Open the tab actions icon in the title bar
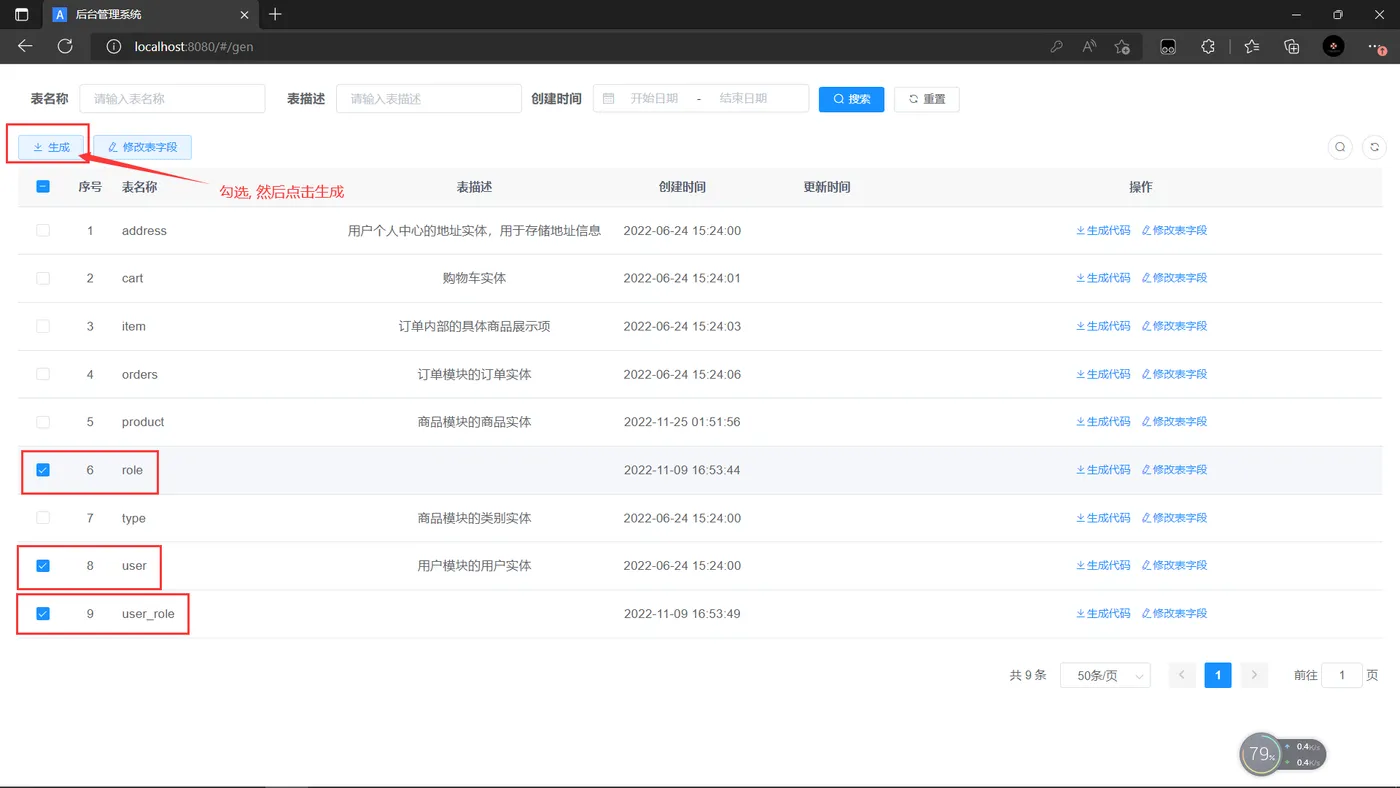Viewport: 1400px width, 788px height. pyautogui.click(x=22, y=15)
